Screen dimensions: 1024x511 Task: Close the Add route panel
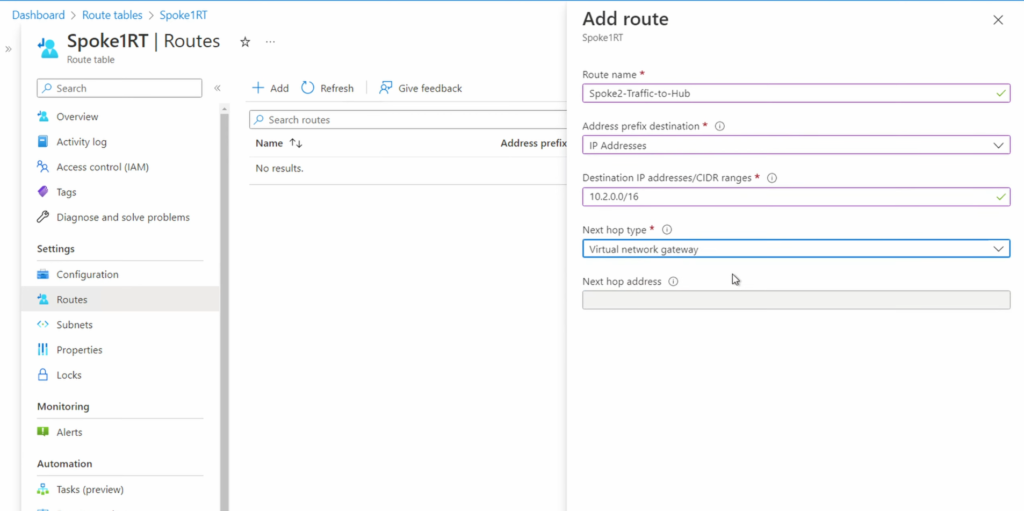pos(998,20)
